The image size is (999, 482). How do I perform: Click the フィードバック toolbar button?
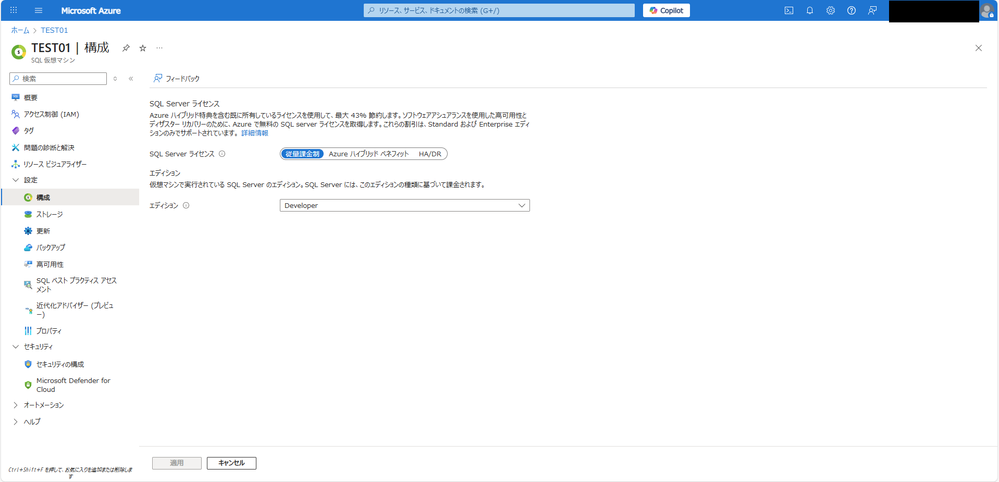point(176,78)
